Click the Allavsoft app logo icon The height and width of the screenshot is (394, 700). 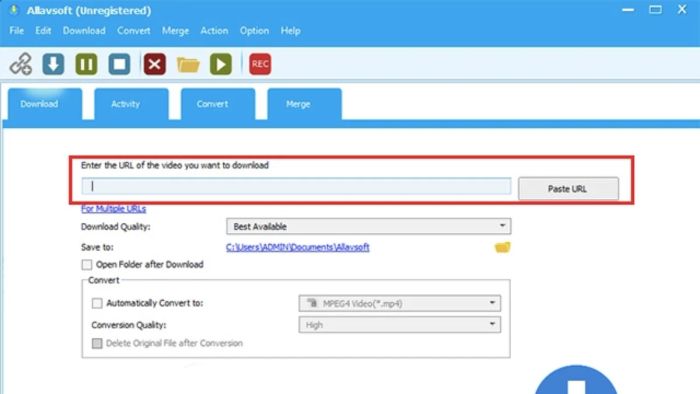[x=14, y=10]
